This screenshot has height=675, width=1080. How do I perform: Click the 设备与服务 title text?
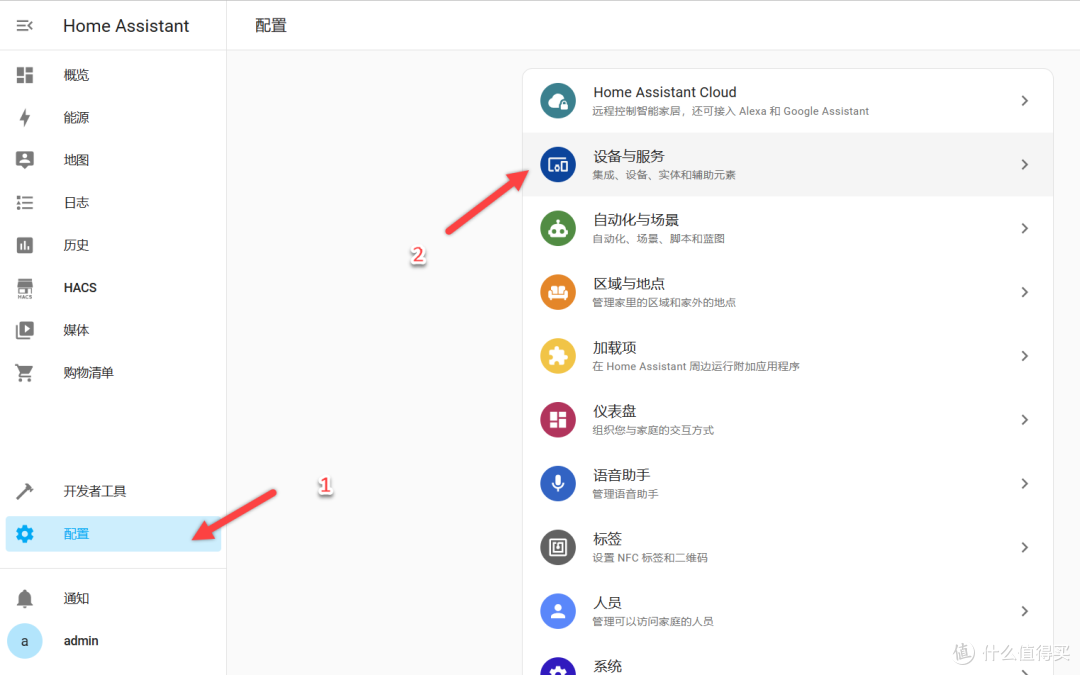pos(629,156)
